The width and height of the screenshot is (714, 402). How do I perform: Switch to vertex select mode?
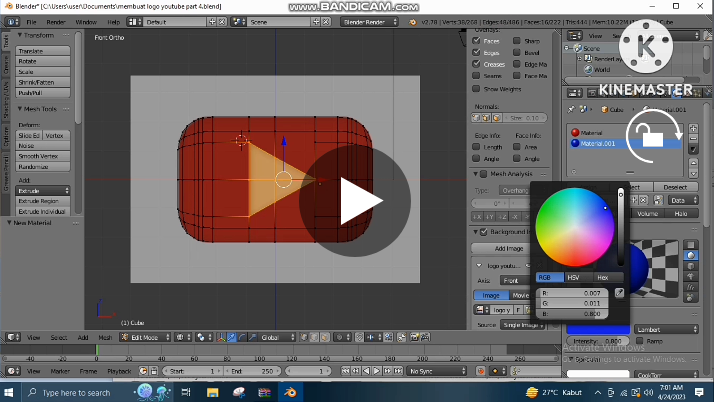(304, 337)
